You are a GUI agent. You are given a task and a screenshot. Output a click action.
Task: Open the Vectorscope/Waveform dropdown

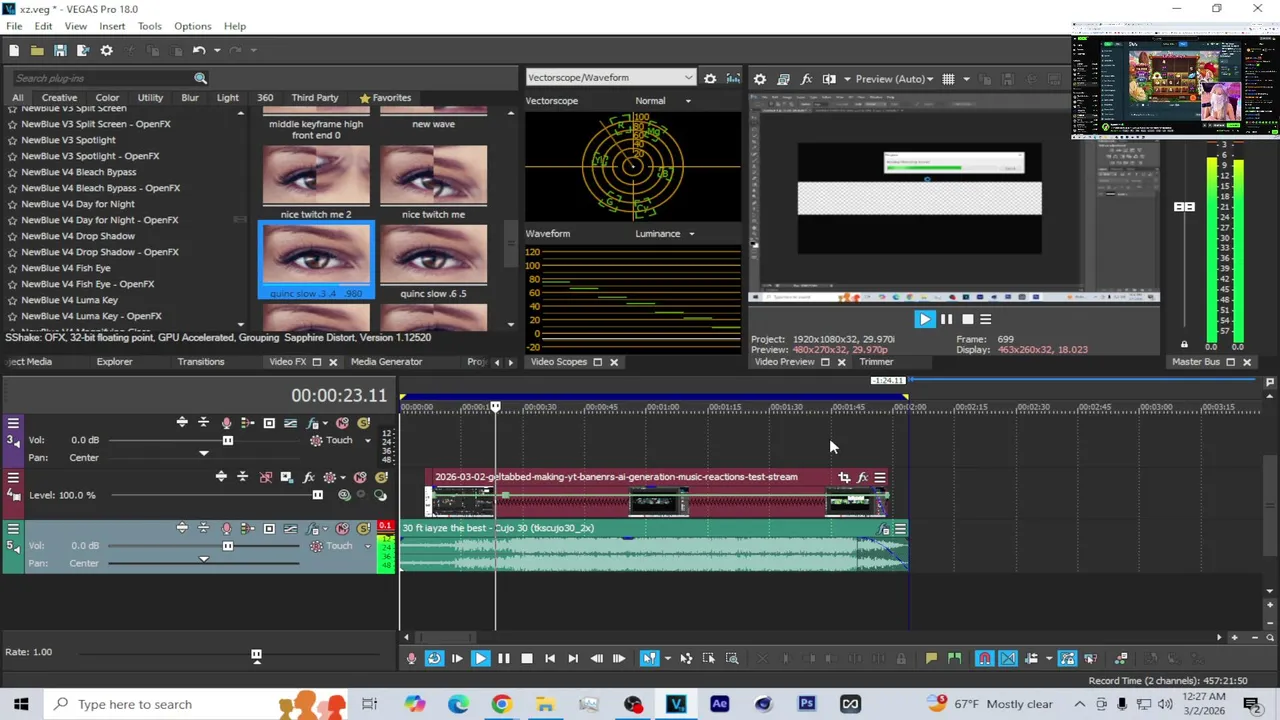pos(610,78)
